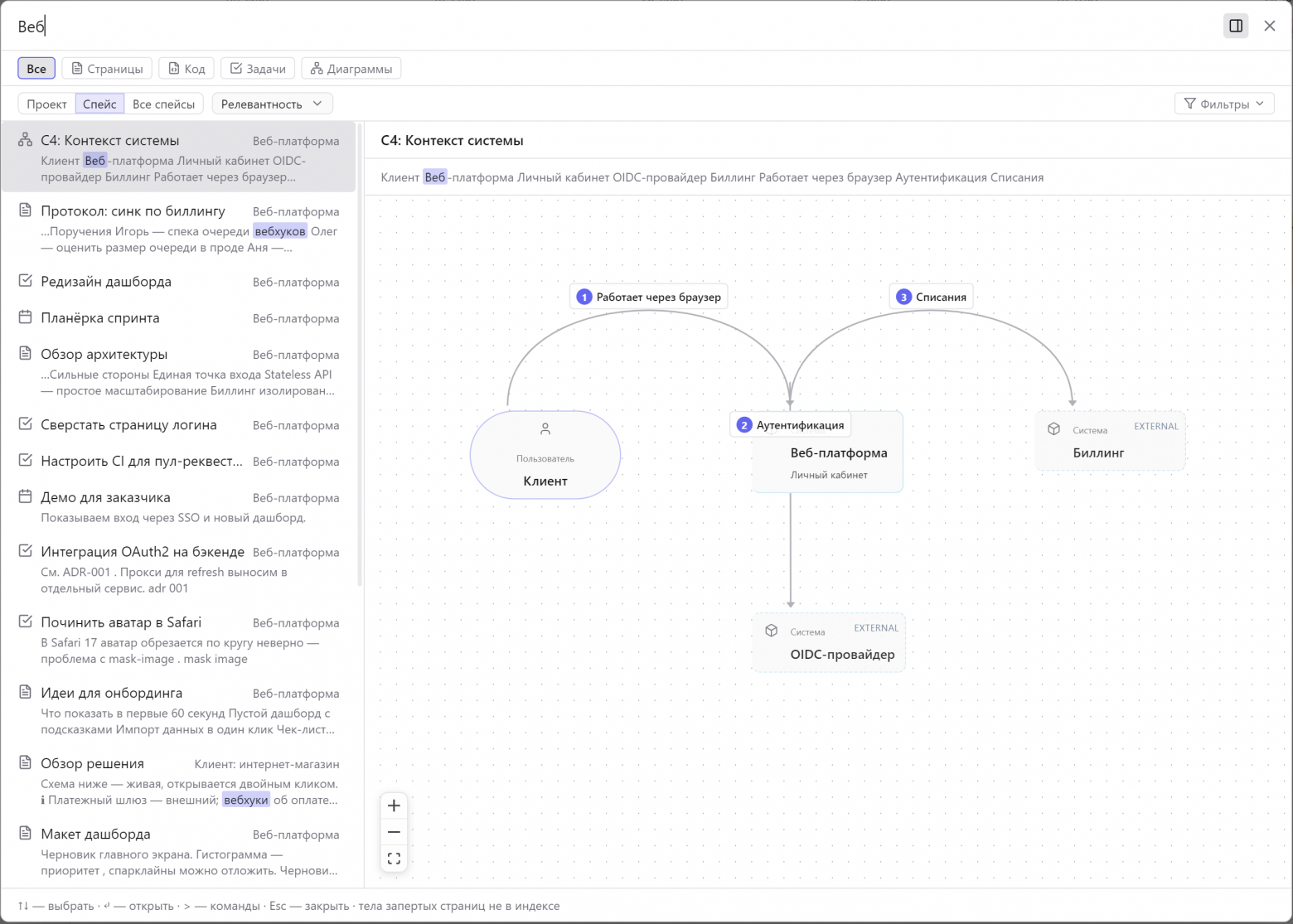Open Протокол: синк по биллингу result
The image size is (1293, 924).
tap(178, 229)
